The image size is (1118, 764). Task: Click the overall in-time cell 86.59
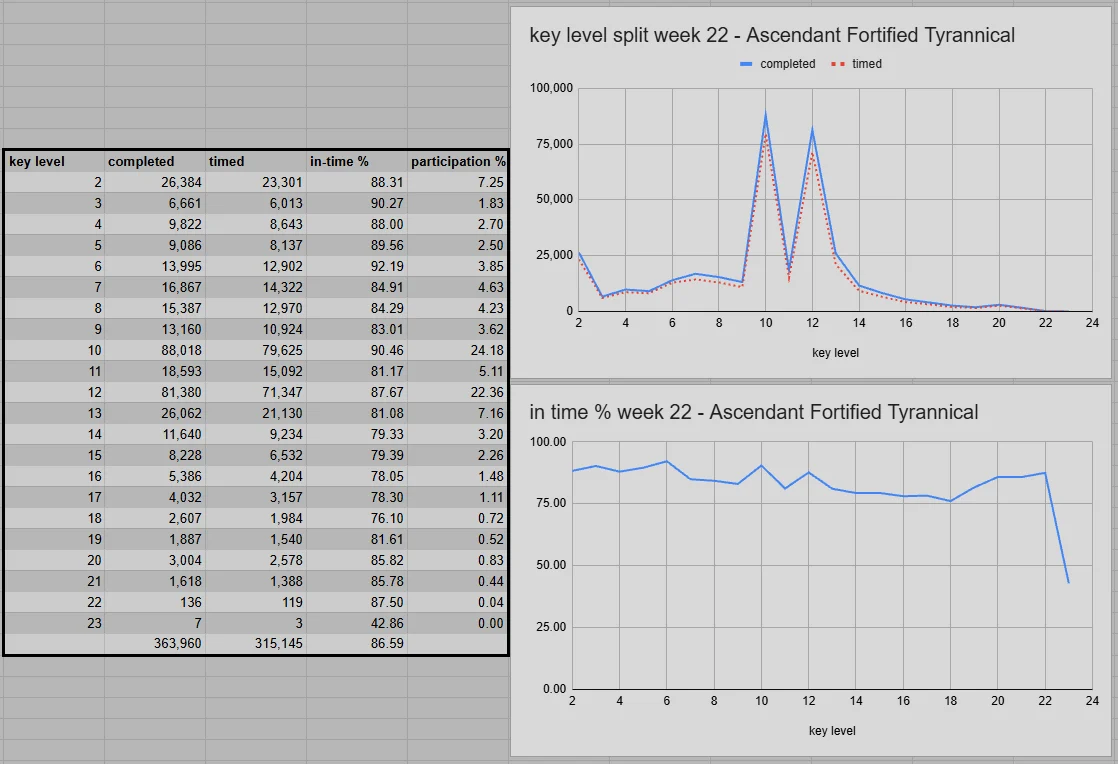[357, 643]
